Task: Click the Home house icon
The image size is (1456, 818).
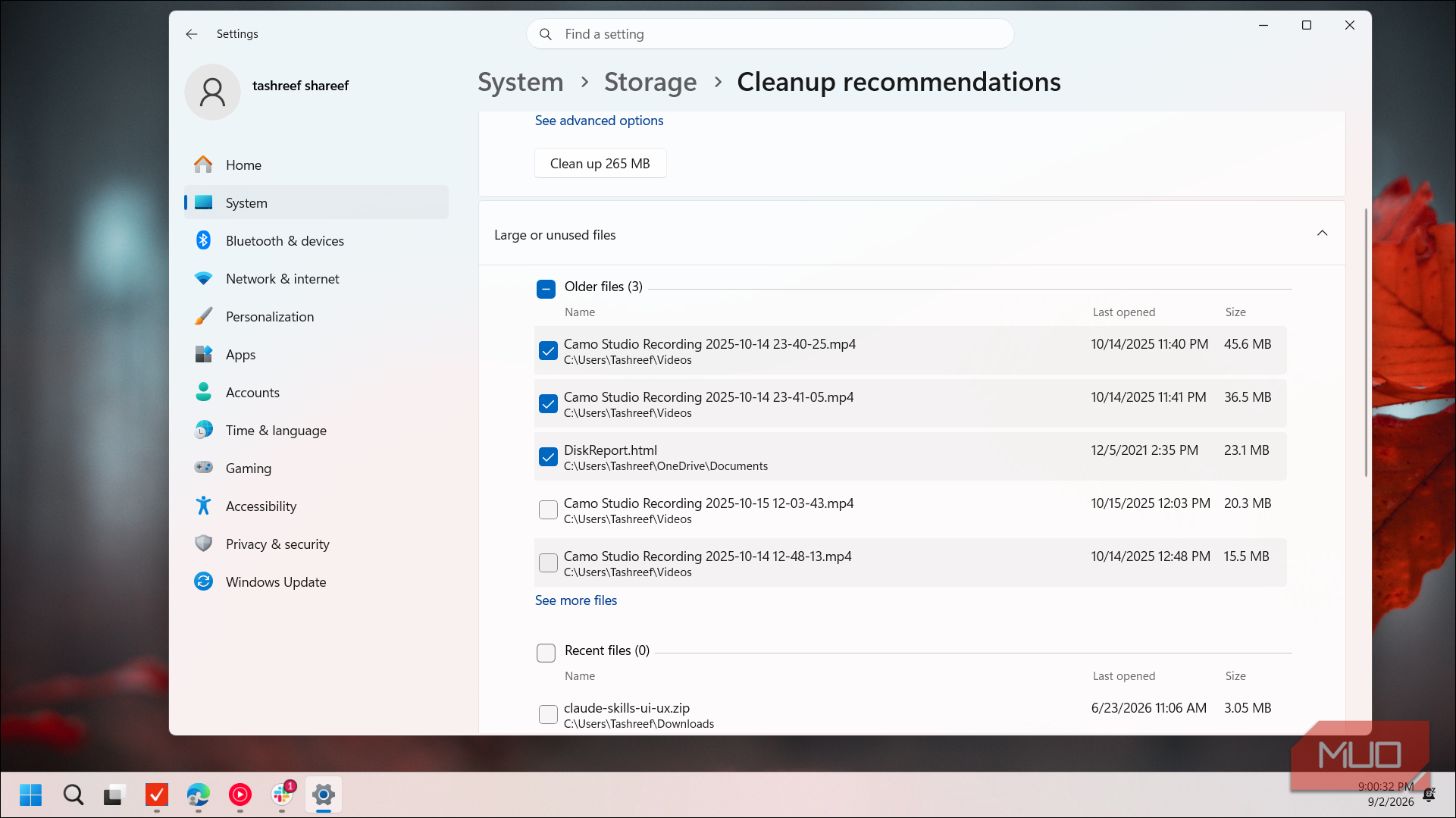Action: 203,165
